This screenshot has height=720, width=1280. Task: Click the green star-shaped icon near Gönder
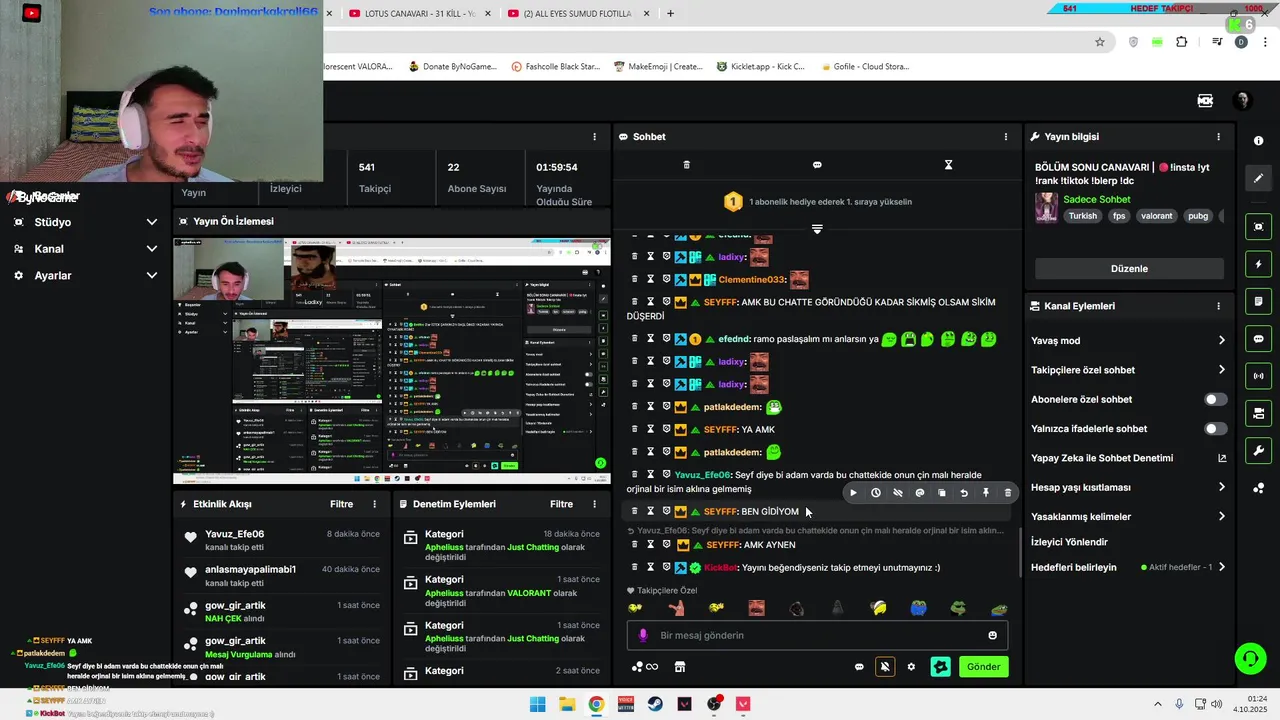coord(940,667)
